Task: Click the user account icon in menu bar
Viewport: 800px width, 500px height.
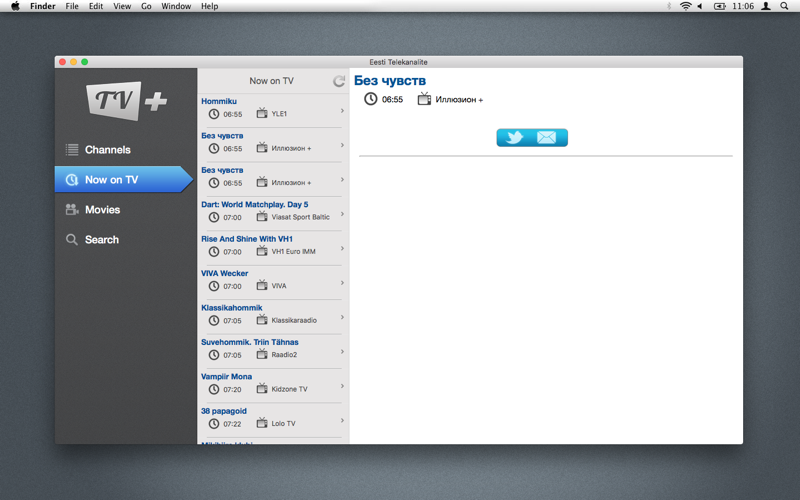Action: [766, 6]
